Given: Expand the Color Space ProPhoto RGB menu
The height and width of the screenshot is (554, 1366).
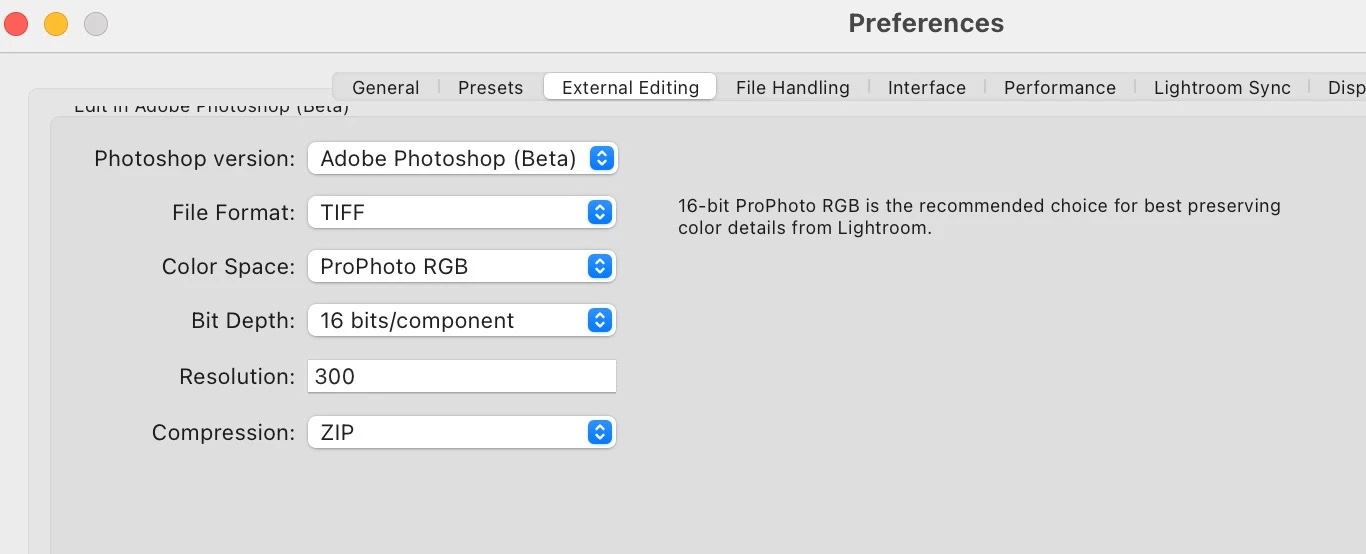Looking at the screenshot, I should tap(462, 266).
